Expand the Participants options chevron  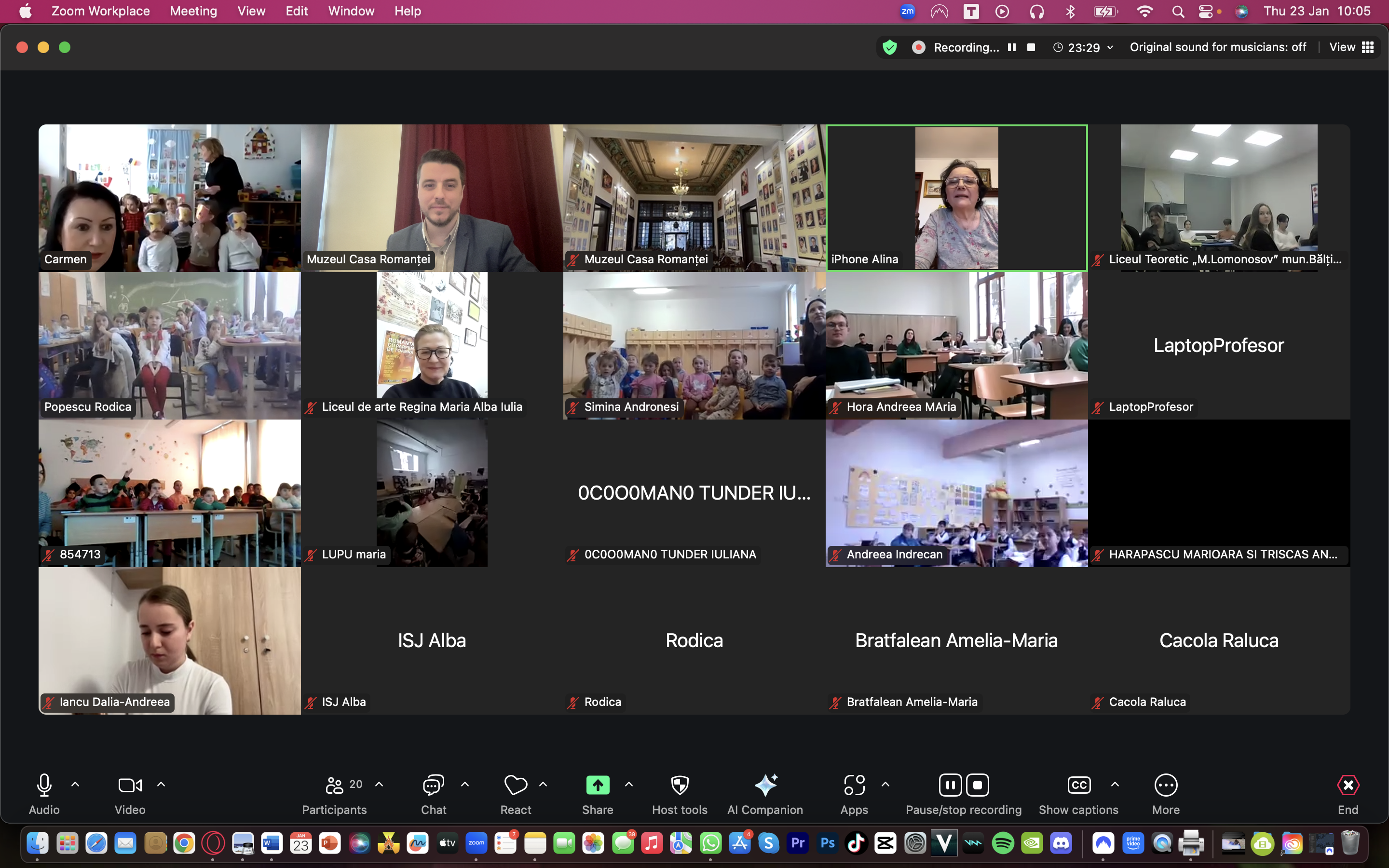pos(380,784)
